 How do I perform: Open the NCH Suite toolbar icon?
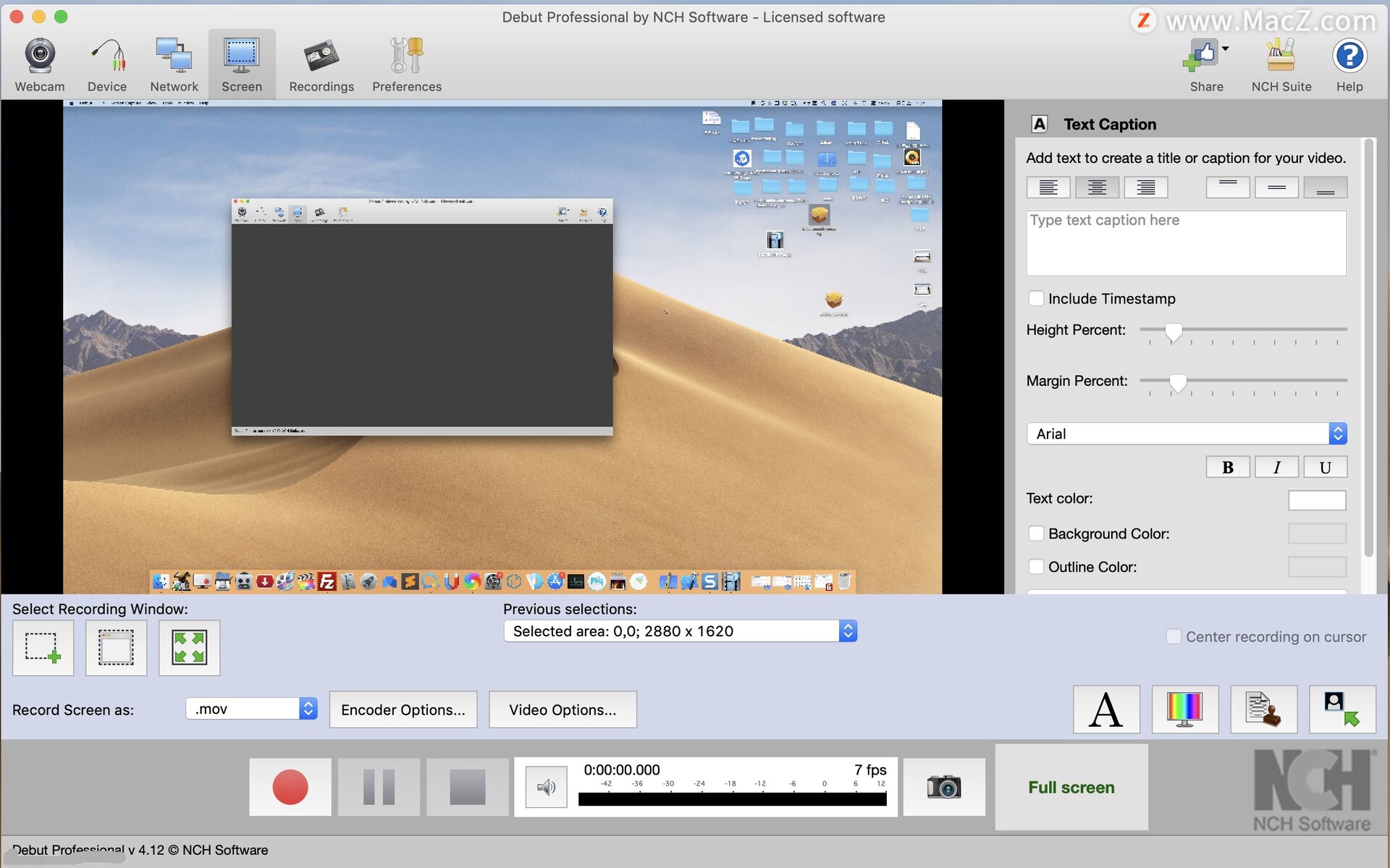coord(1281,64)
